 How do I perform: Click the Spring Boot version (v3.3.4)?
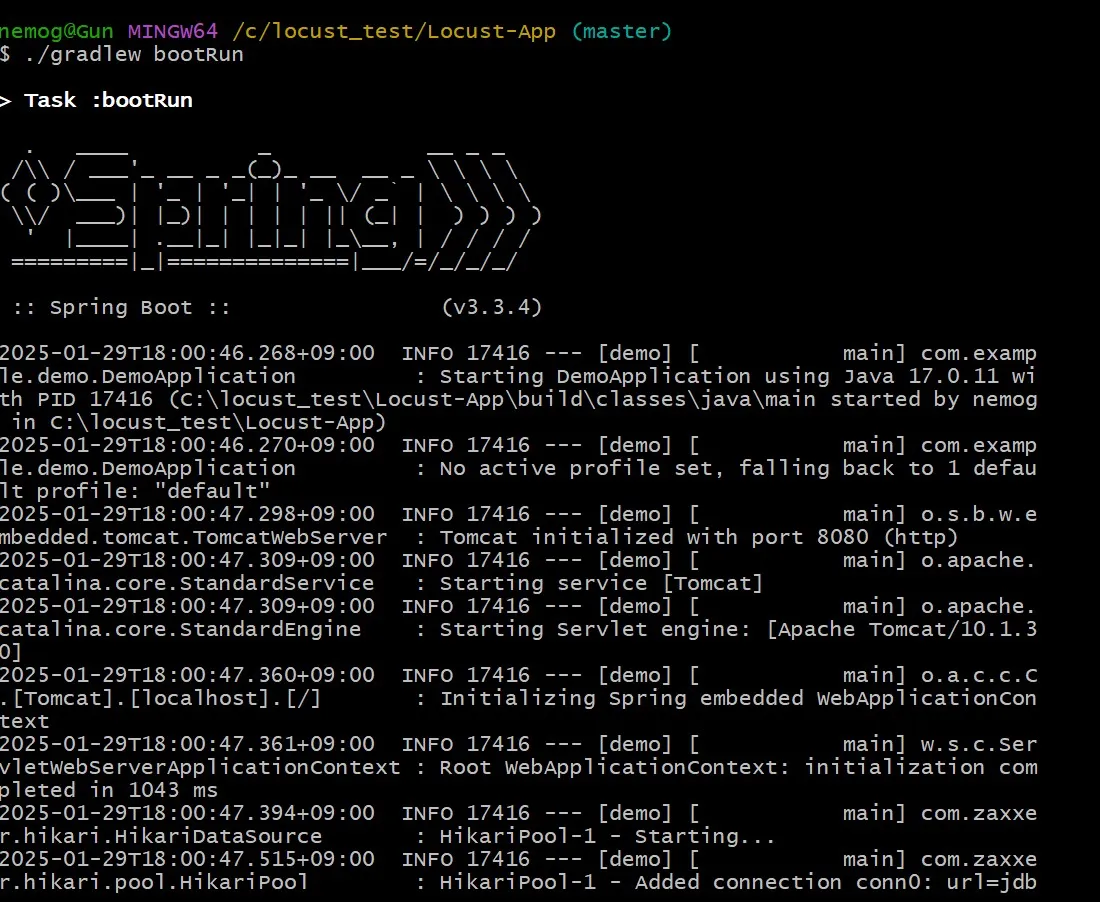click(x=492, y=307)
